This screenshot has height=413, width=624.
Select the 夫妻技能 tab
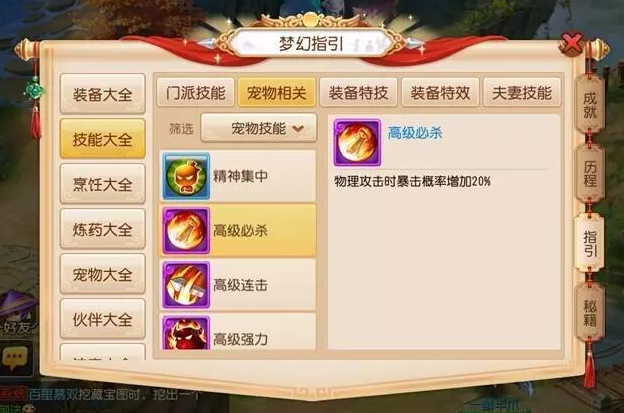(522, 93)
